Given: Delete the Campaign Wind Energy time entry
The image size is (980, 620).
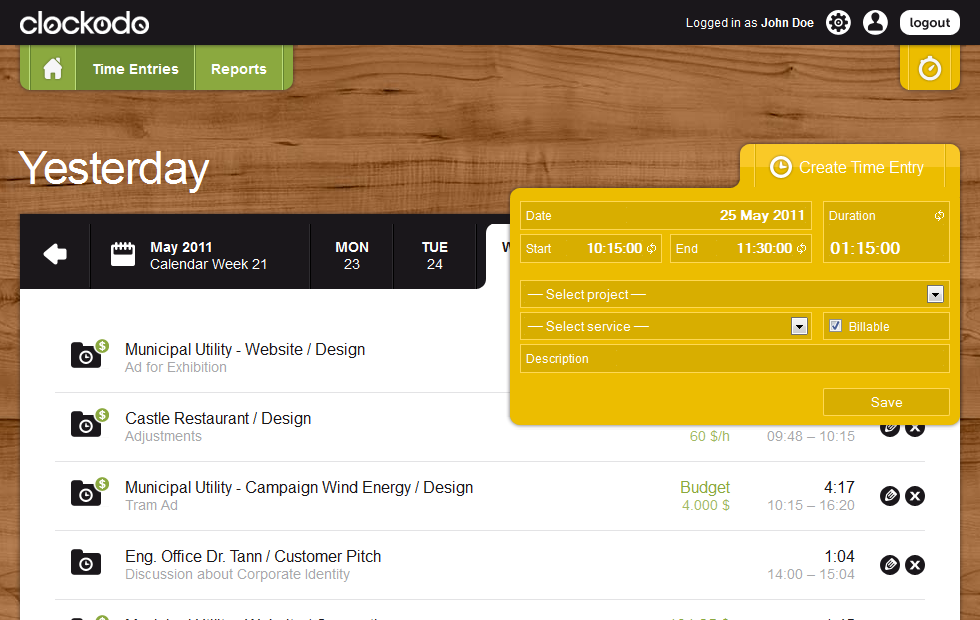Looking at the screenshot, I should (915, 496).
